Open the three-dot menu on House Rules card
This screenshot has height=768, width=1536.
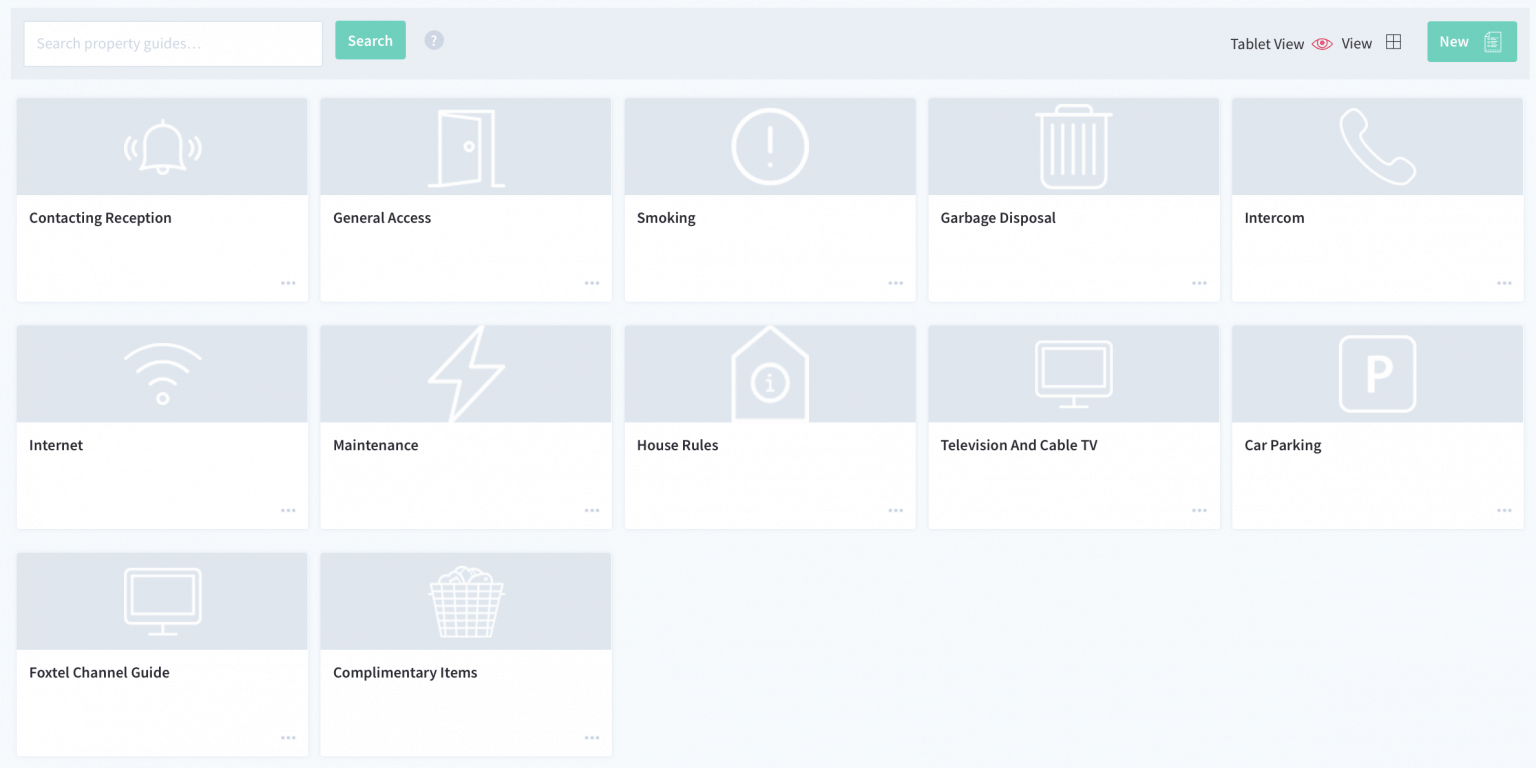click(x=895, y=511)
